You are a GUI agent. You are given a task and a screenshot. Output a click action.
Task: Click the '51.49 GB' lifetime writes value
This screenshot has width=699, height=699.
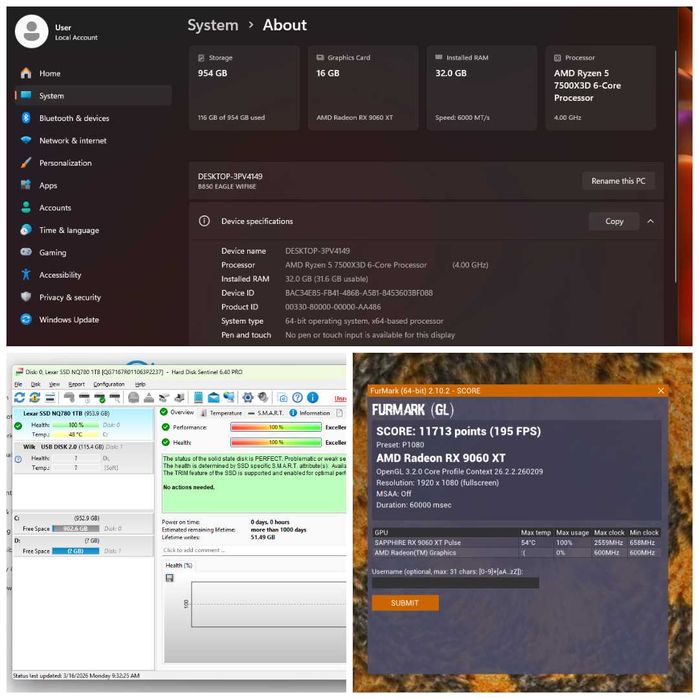point(263,537)
